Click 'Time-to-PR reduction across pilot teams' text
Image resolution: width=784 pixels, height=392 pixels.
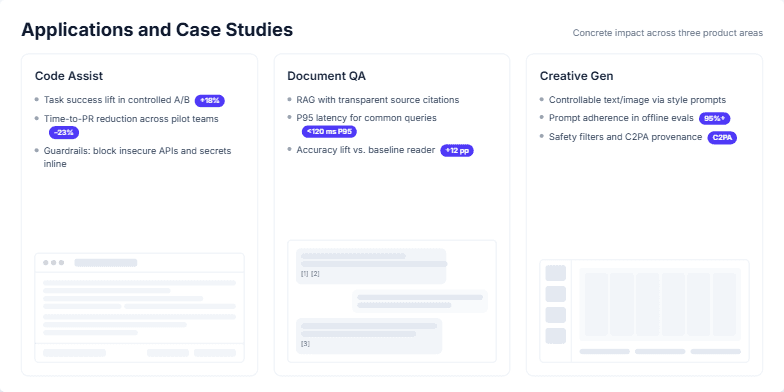point(132,119)
